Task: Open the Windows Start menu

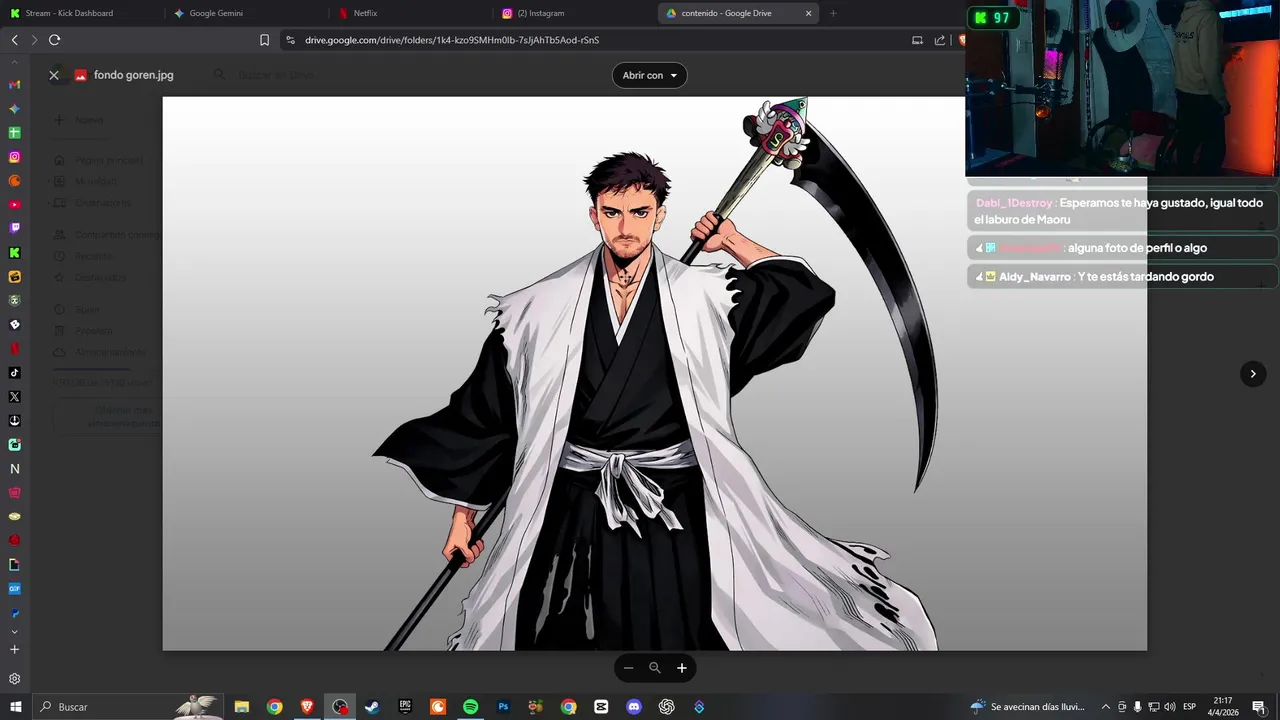Action: coord(15,707)
